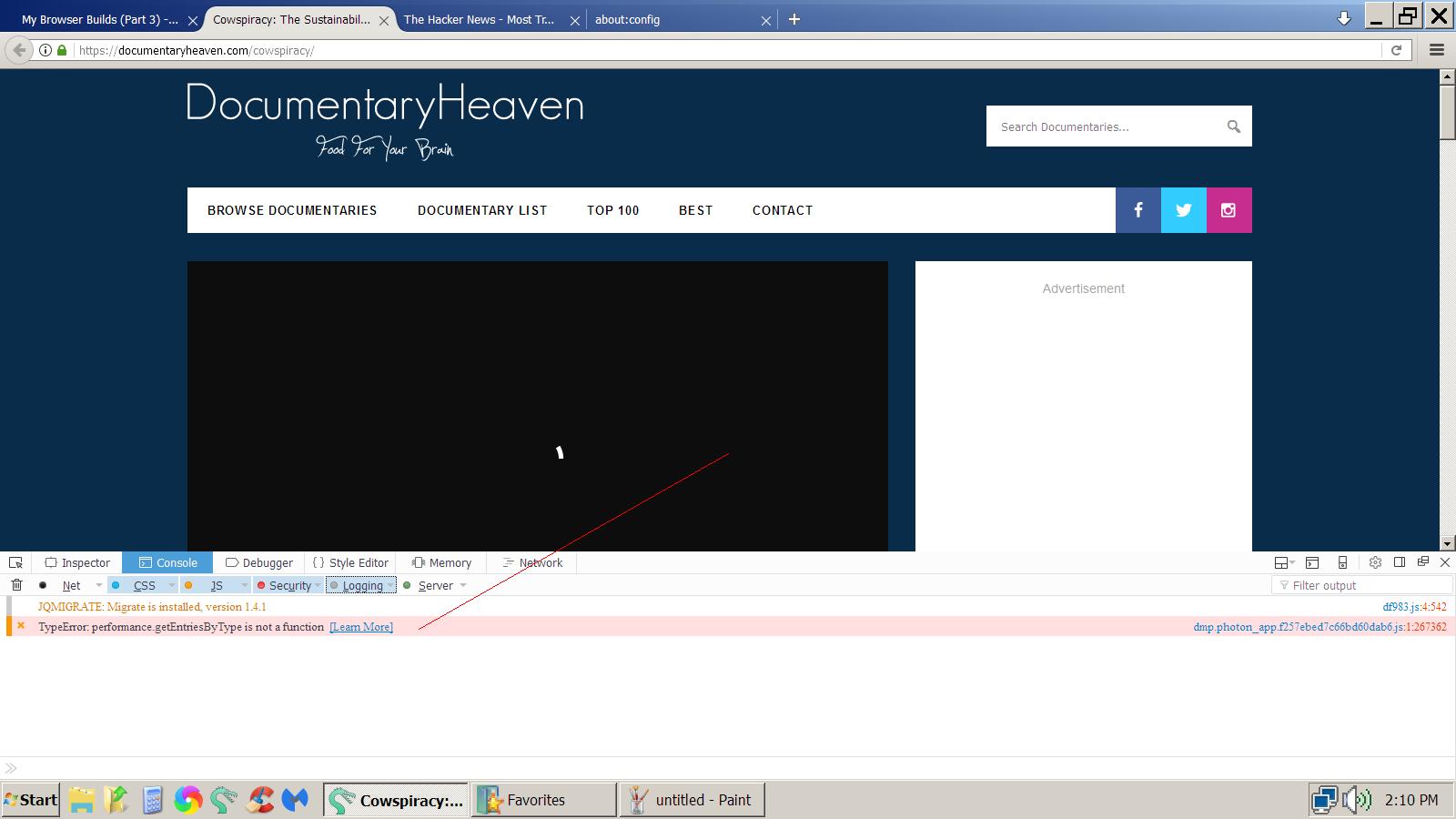This screenshot has width=1456, height=819.
Task: Open BROWSE DOCUMENTARIES menu
Action: tap(292, 210)
